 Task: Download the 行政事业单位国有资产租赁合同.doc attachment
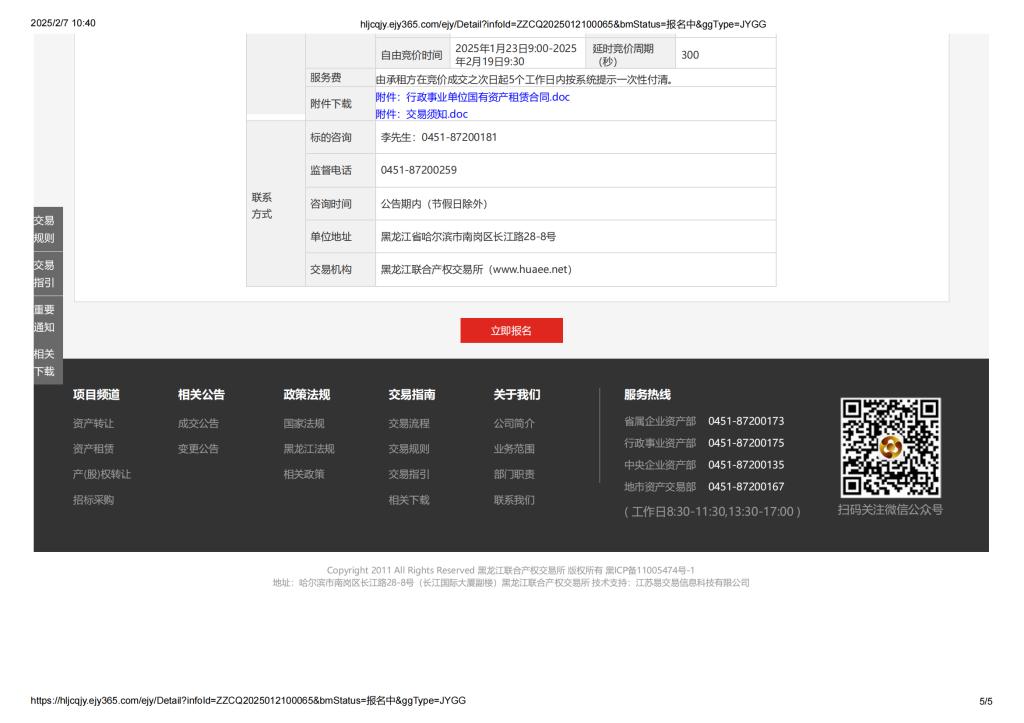click(x=472, y=97)
